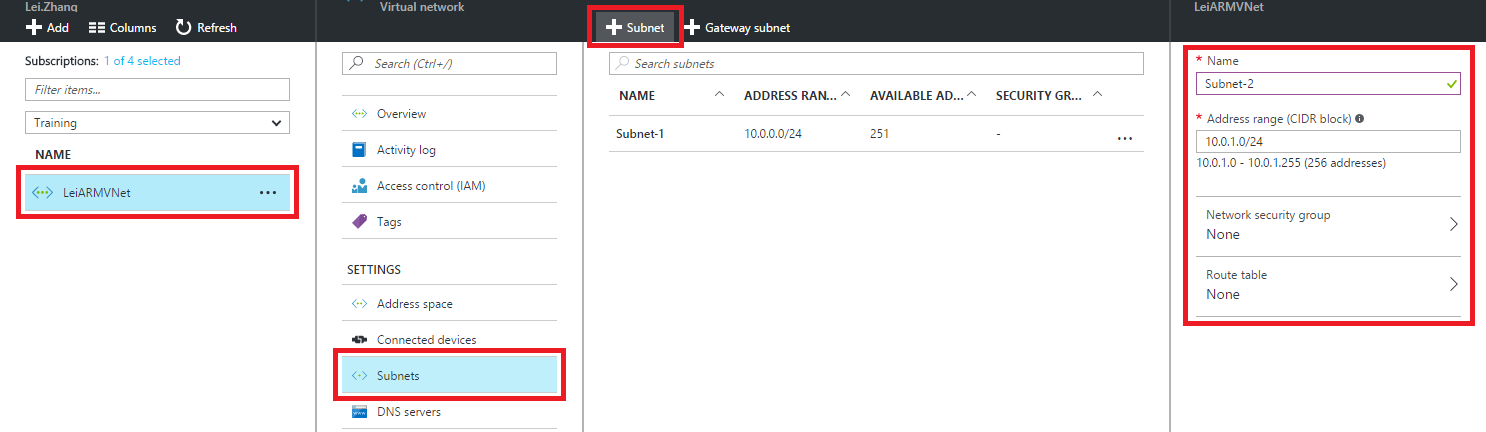1486x432 pixels.
Task: Open the Address space settings
Action: click(x=449, y=304)
